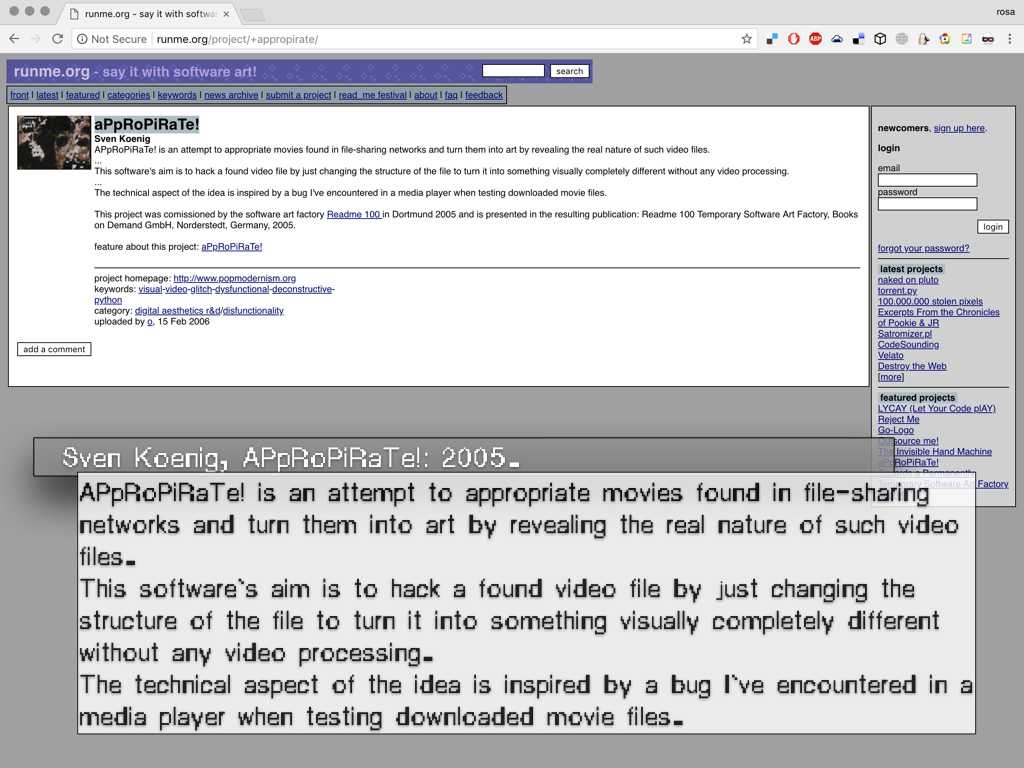Open the grey globe extension
1024x768 pixels.
(x=901, y=39)
